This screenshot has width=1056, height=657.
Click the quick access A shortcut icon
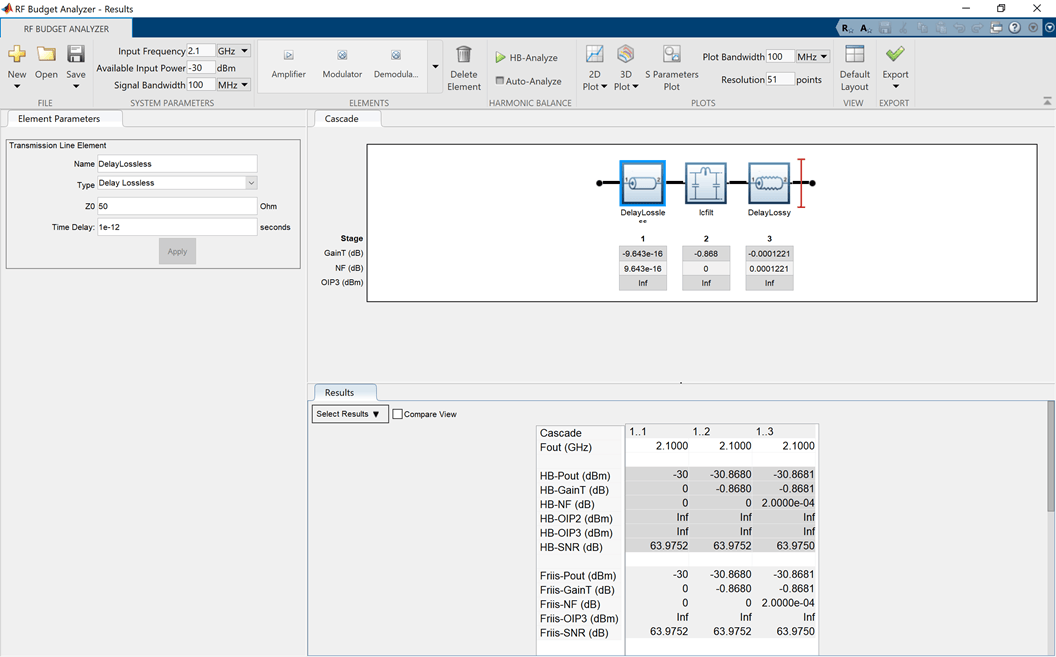pyautogui.click(x=865, y=28)
